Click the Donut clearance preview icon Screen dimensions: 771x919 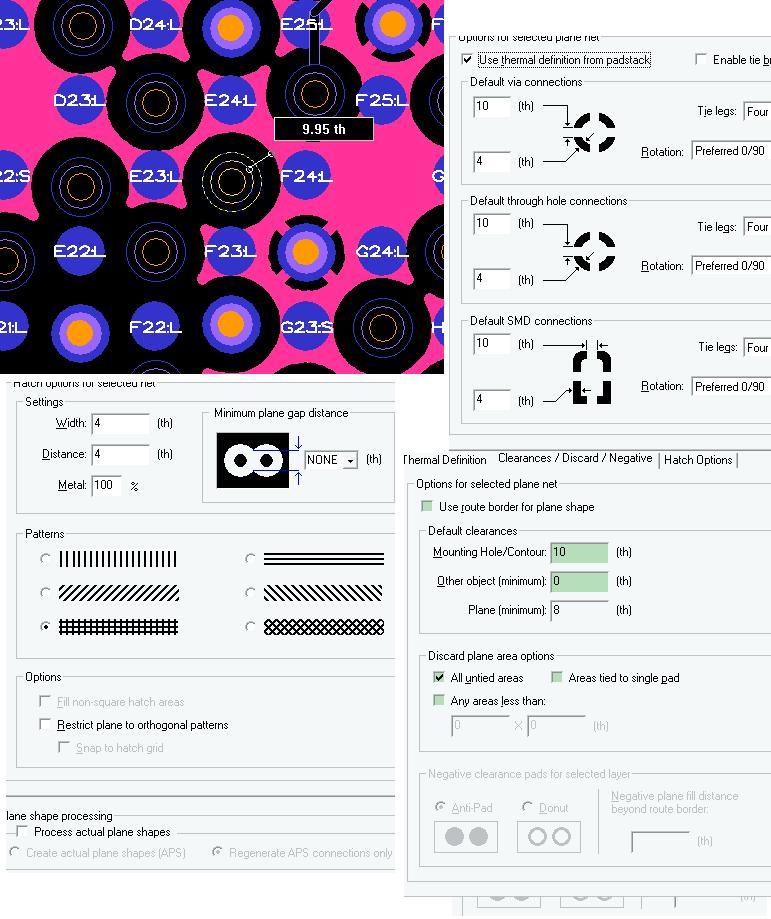click(549, 836)
